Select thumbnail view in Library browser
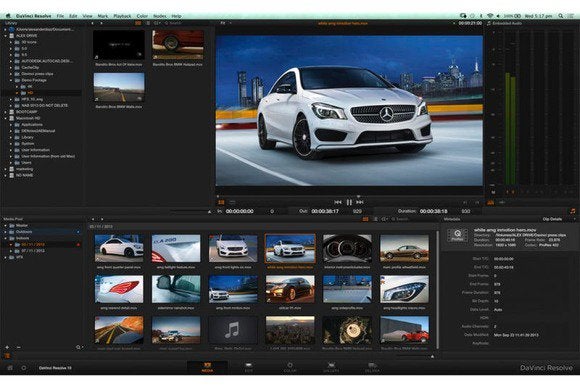The height and width of the screenshot is (388, 580). coord(138,23)
